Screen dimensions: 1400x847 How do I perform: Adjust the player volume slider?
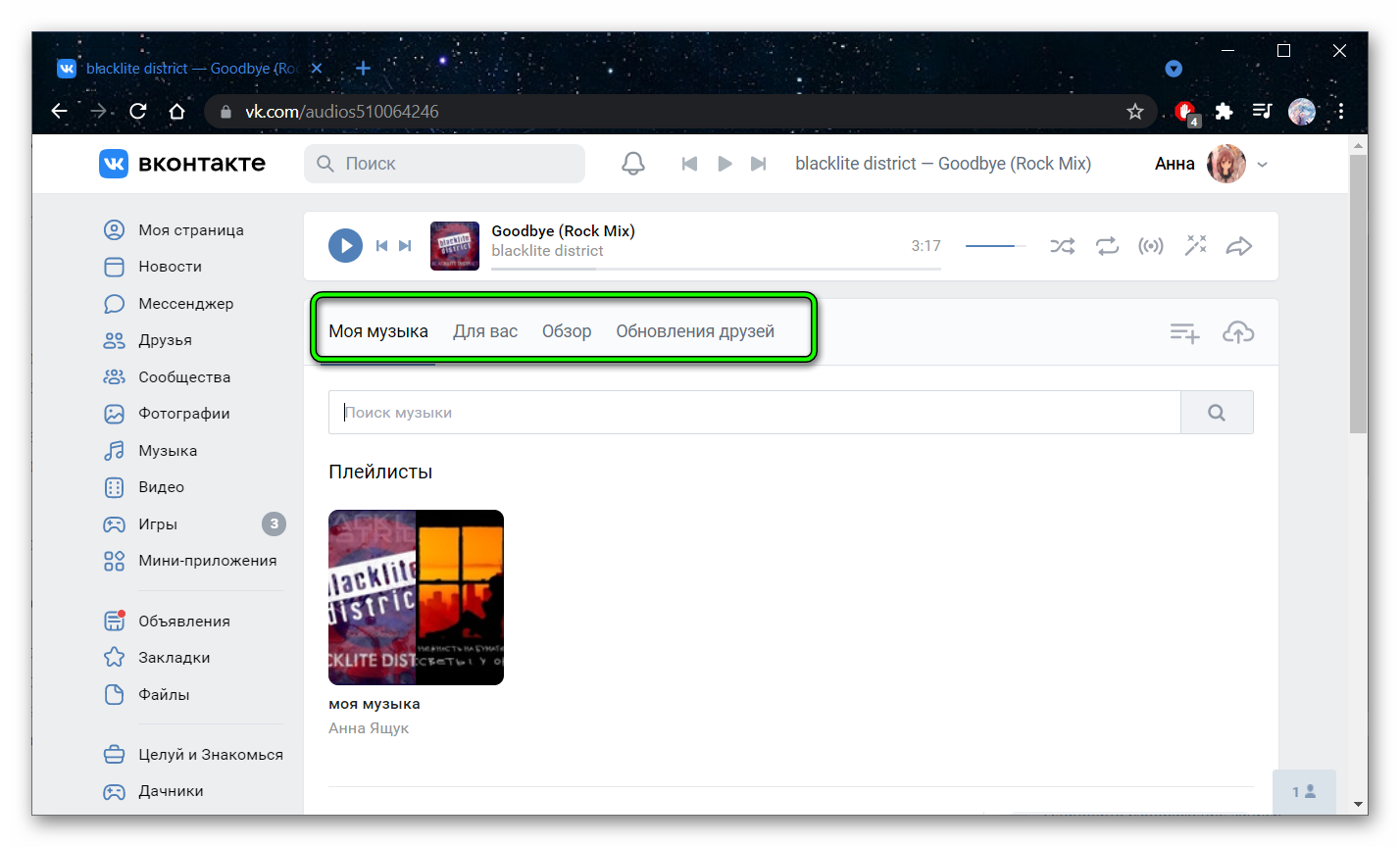995,246
